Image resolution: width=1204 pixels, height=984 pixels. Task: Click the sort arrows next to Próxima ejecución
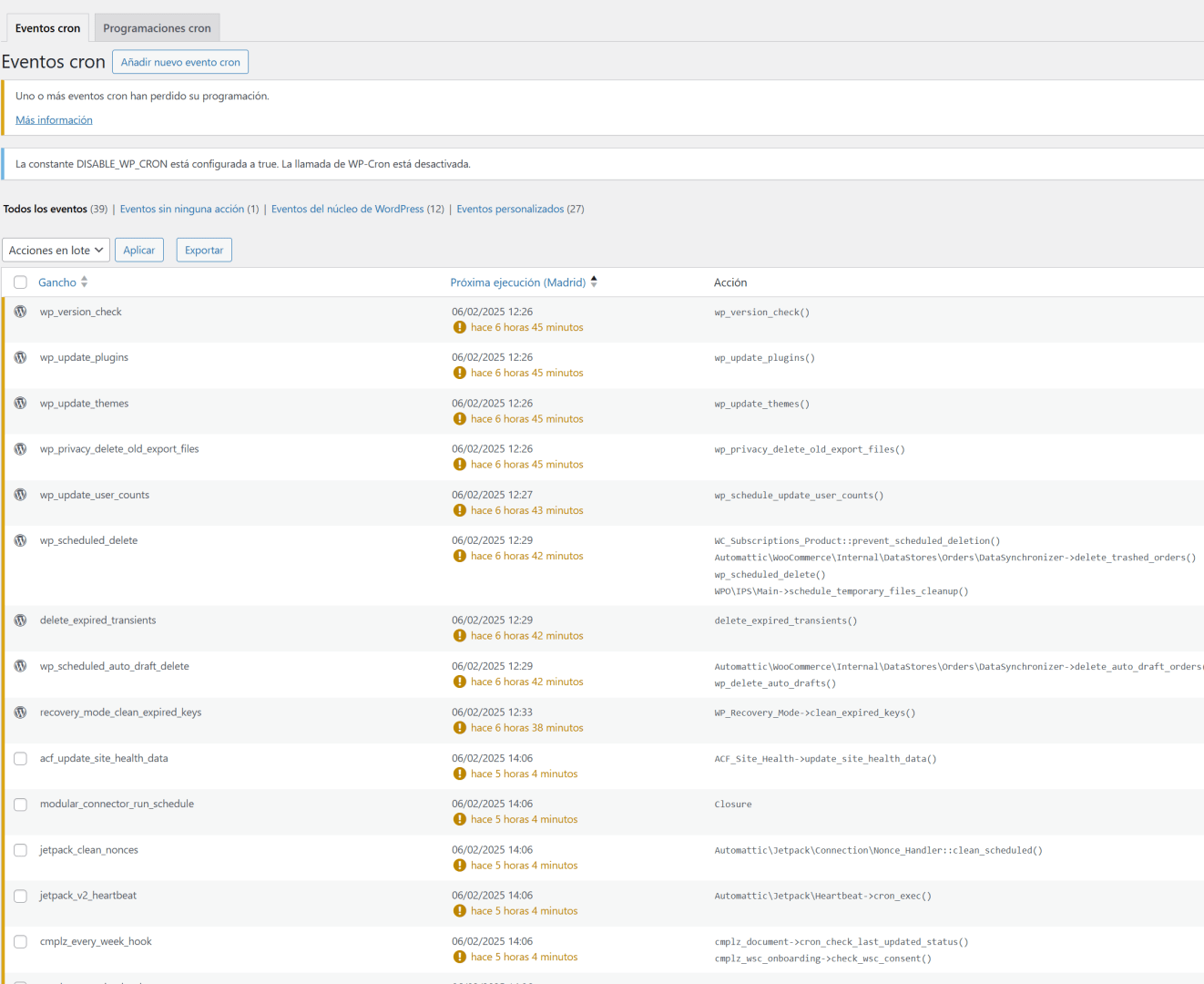coord(594,282)
